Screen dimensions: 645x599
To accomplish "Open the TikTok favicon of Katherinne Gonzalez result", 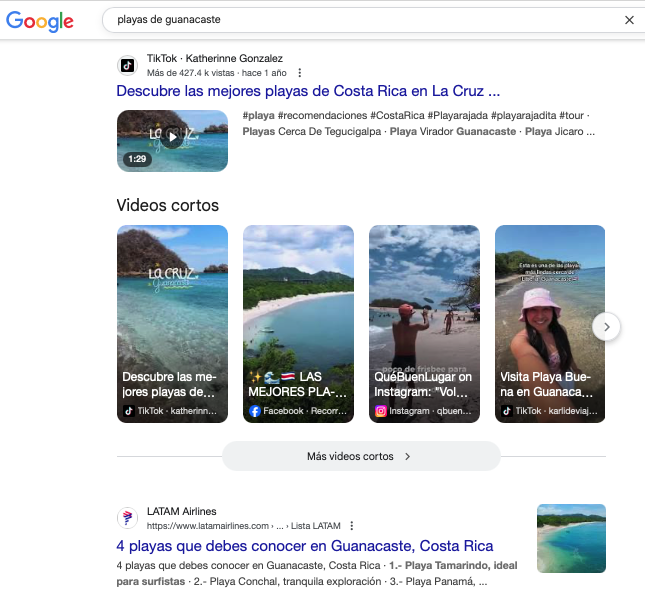I will point(128,65).
